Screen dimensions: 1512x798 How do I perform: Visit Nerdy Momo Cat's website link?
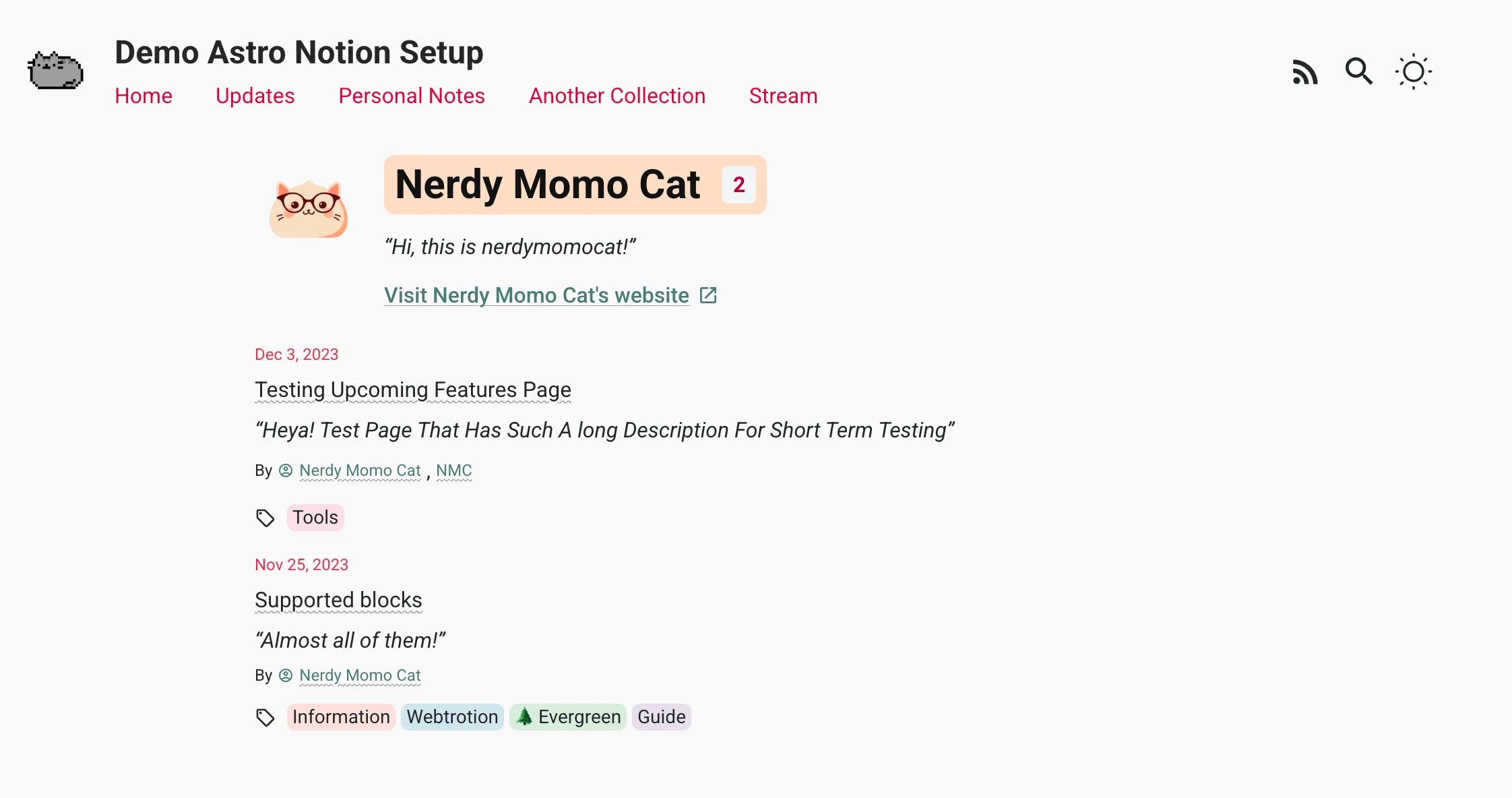(x=536, y=295)
